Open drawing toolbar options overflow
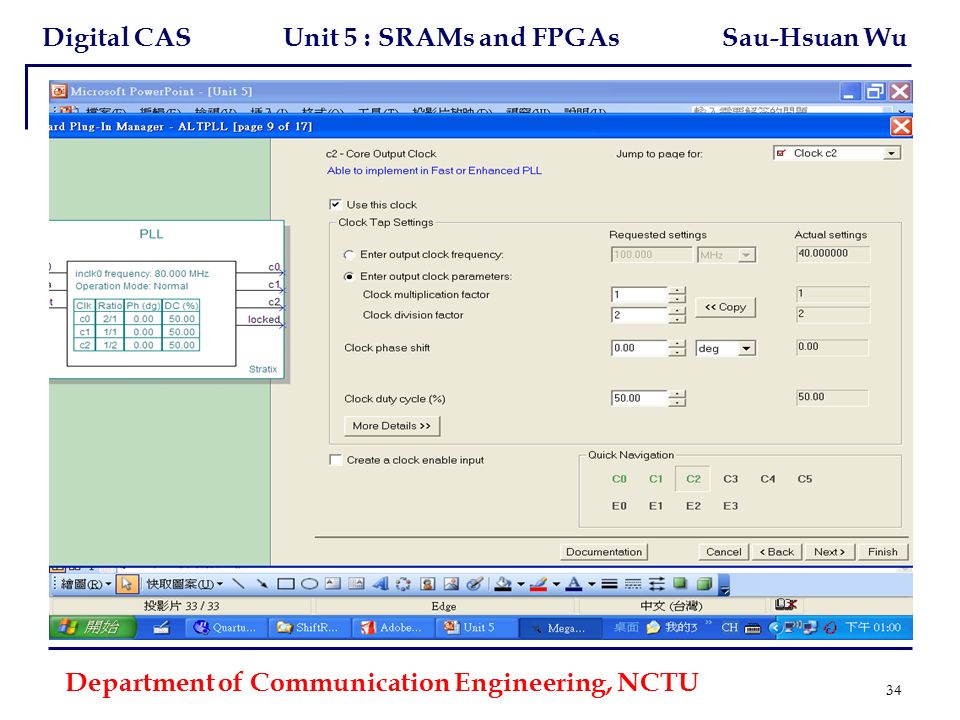Screen dimensions: 960x720 [x=724, y=585]
